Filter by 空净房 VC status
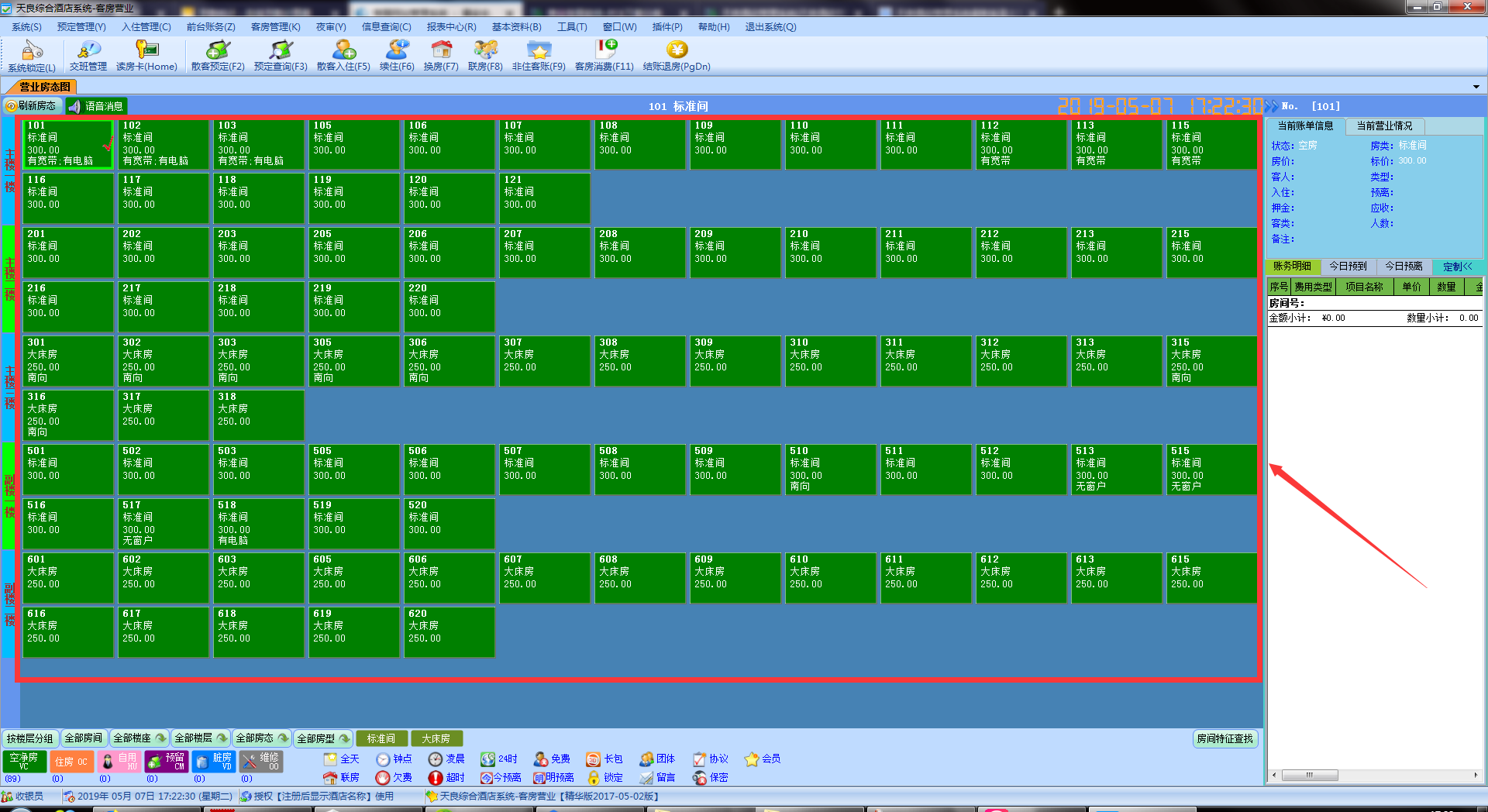This screenshot has width=1488, height=812. 24,762
